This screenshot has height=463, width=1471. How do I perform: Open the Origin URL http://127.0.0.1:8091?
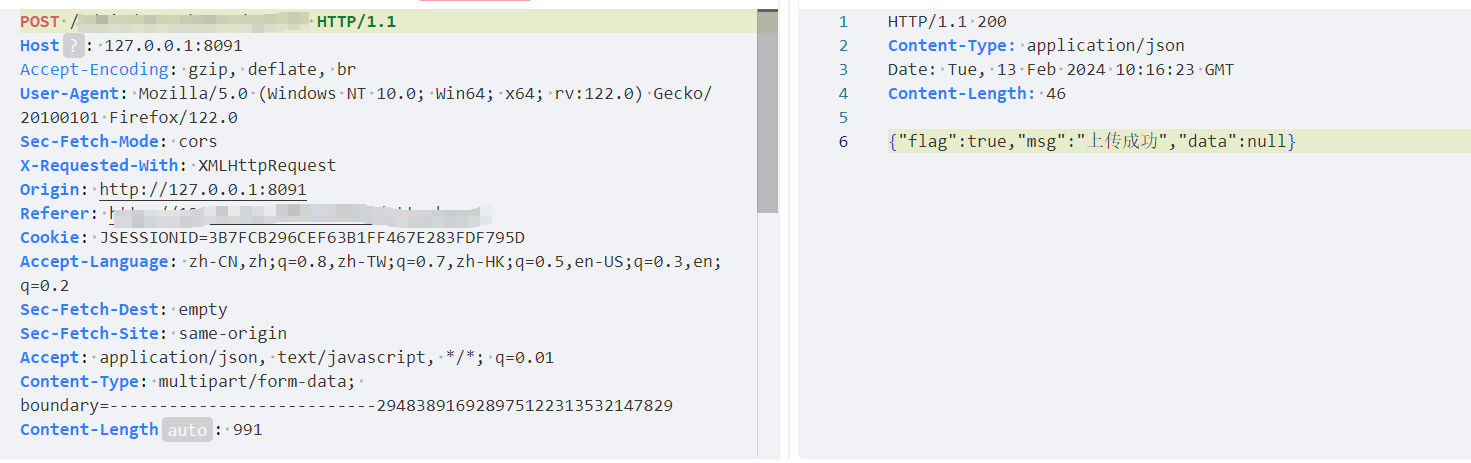(203, 190)
